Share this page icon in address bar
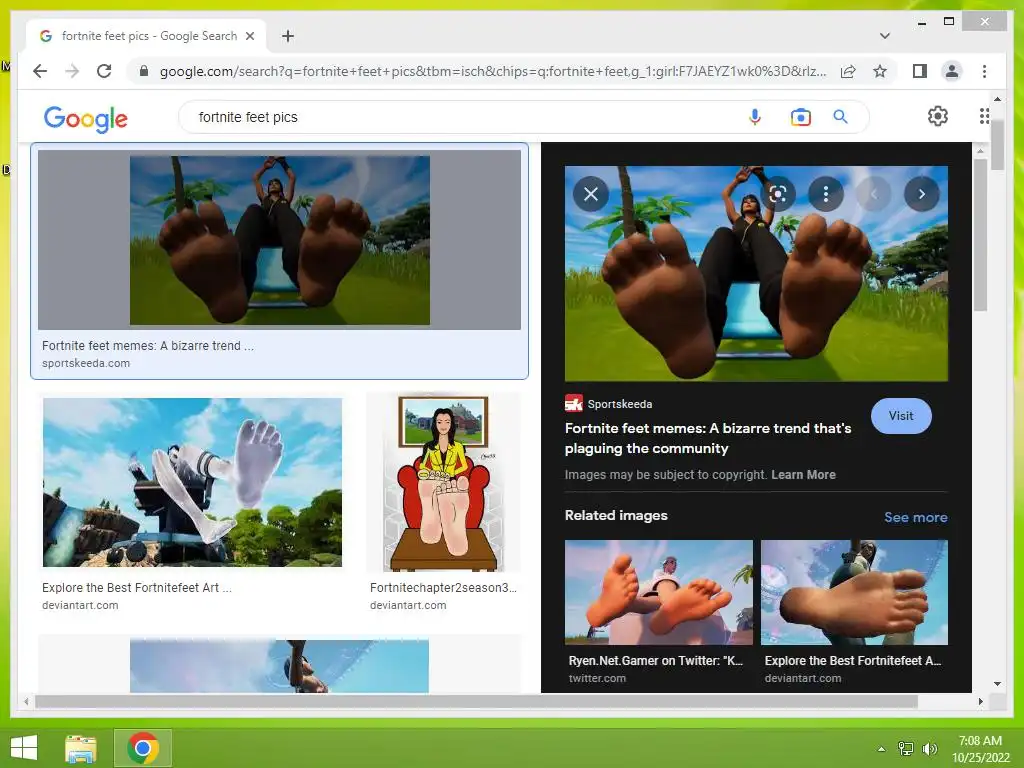 (x=848, y=71)
